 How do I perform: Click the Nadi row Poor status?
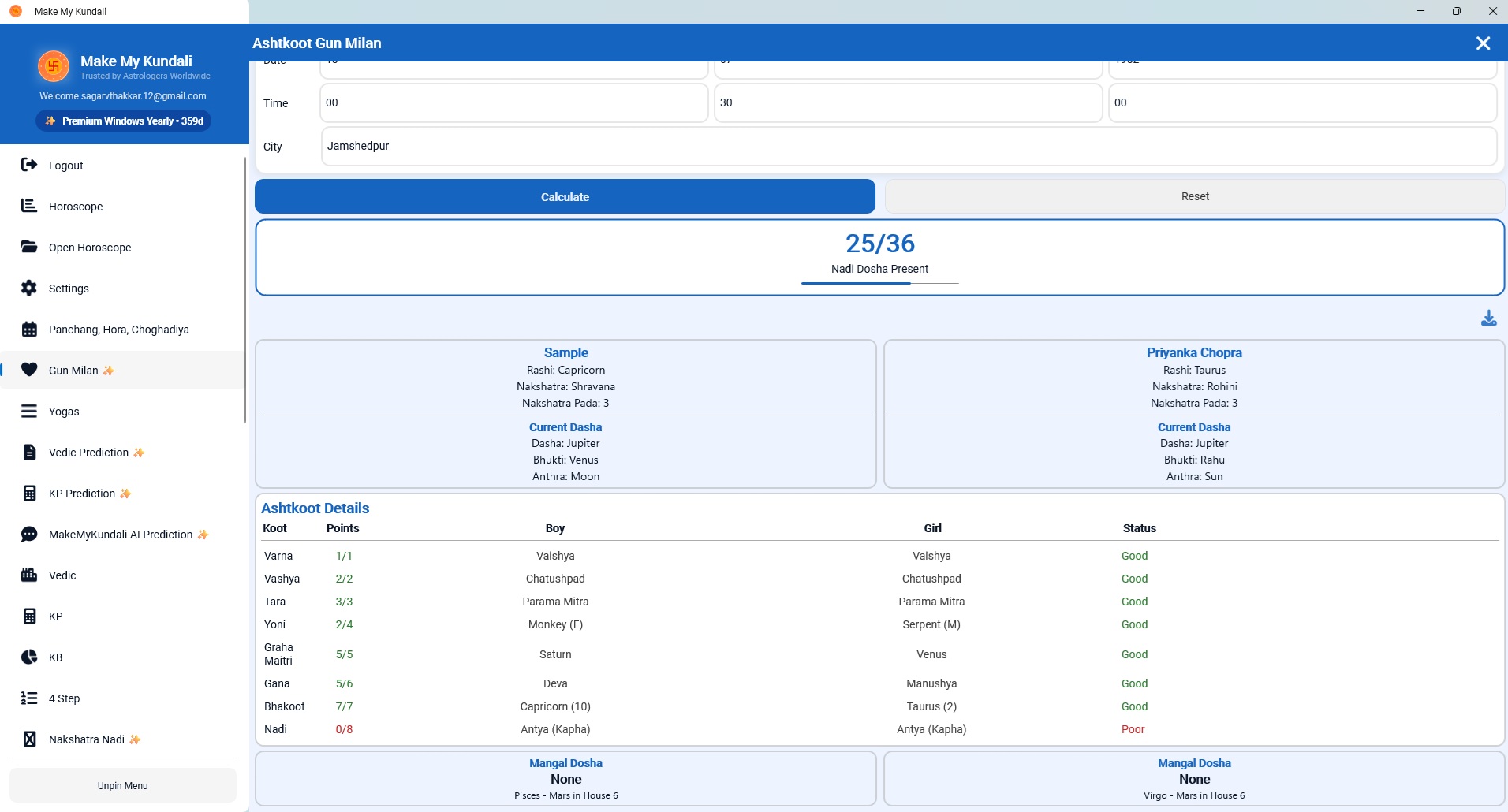(1133, 729)
